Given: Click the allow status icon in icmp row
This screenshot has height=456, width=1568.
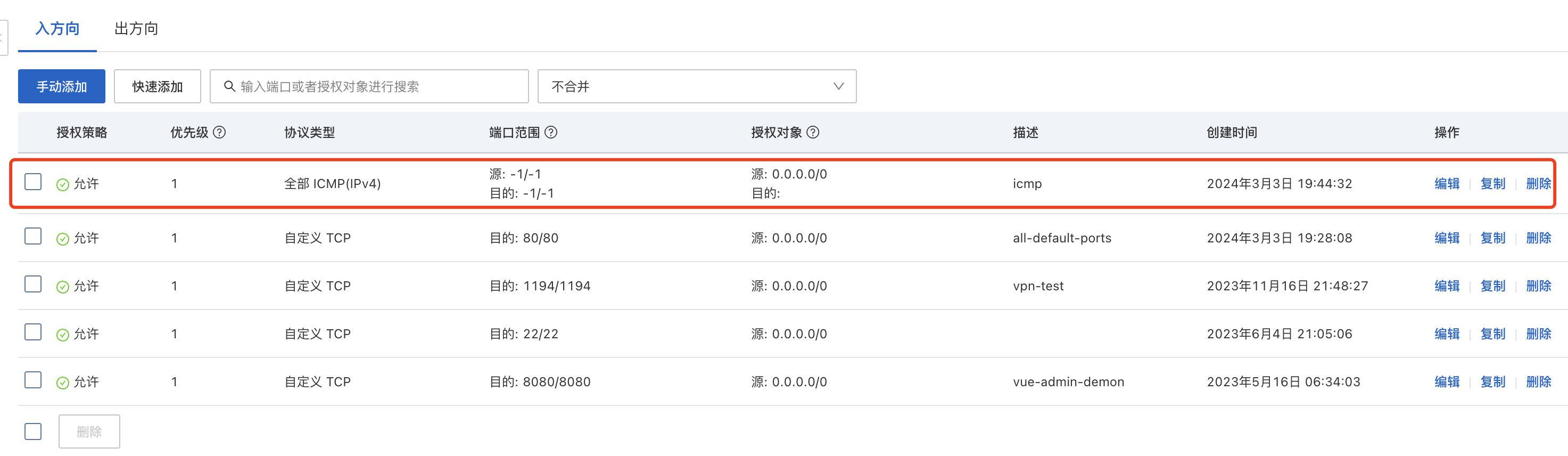Looking at the screenshot, I should point(63,185).
